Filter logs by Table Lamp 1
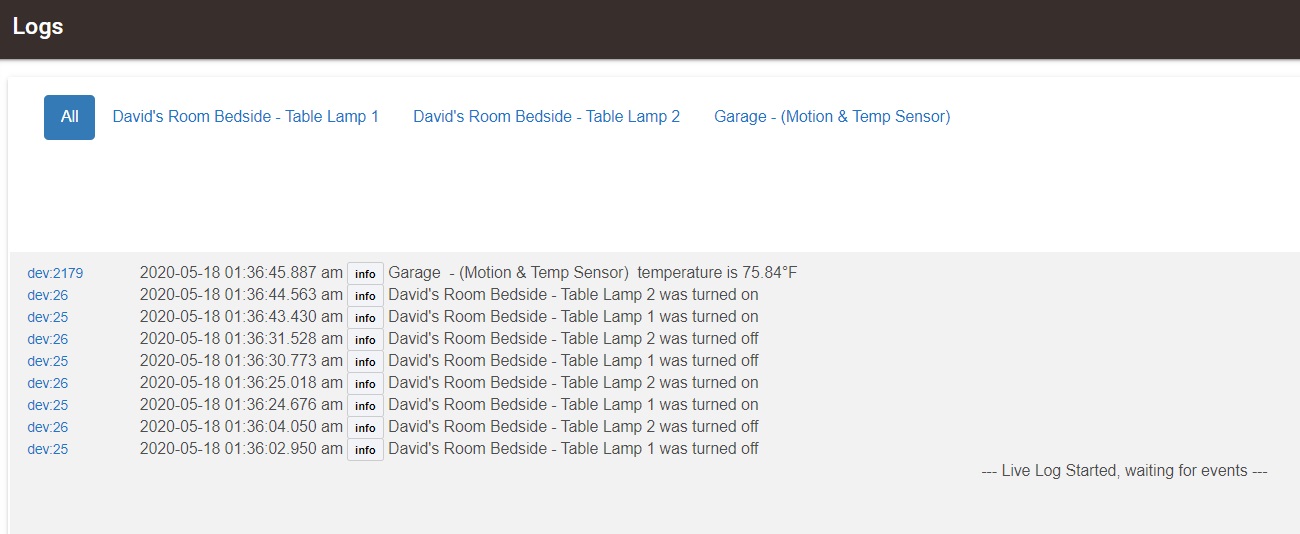Viewport: 1300px width, 534px height. [246, 117]
